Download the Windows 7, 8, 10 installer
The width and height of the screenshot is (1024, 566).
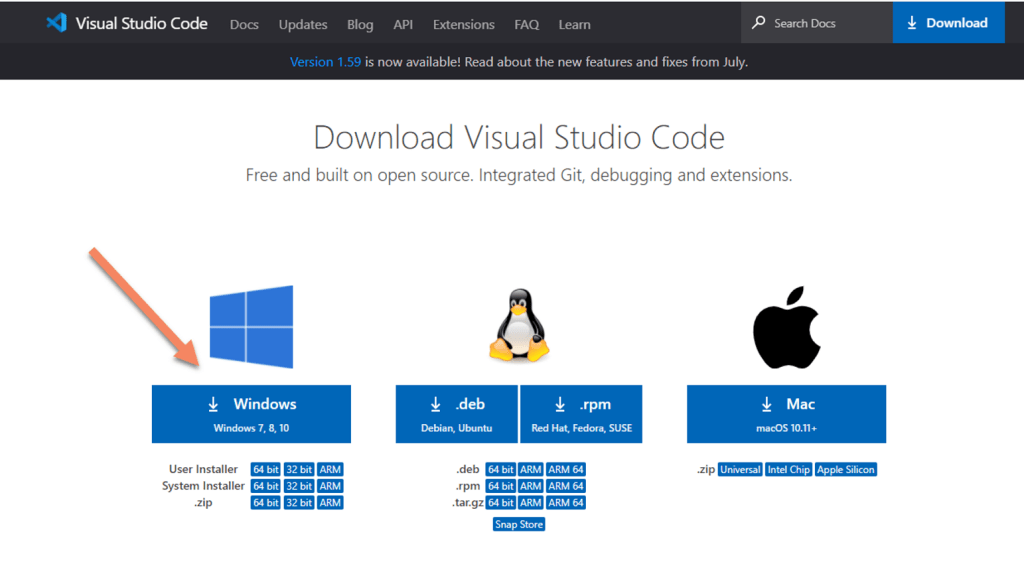251,413
